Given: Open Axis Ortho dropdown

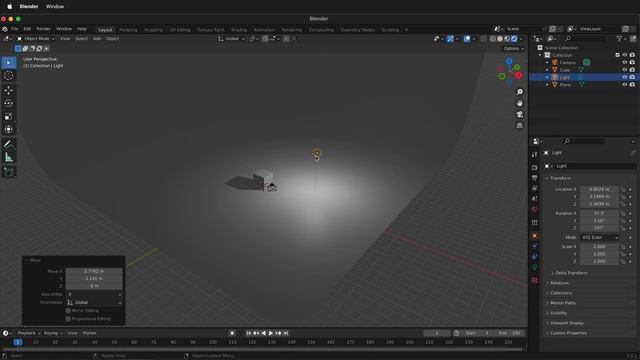Looking at the screenshot, I should click(94, 294).
